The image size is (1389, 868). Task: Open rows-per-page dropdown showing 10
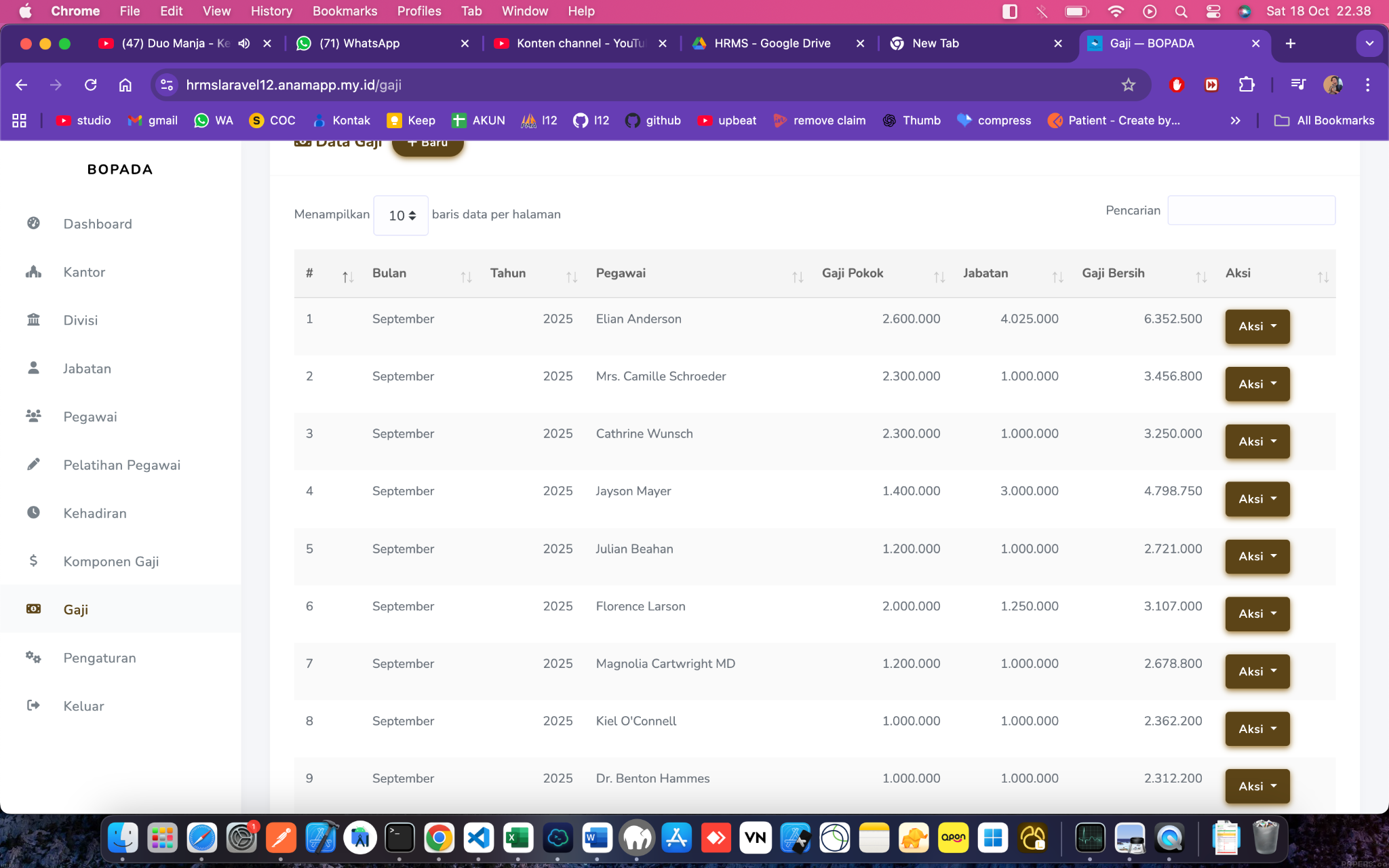(x=401, y=216)
